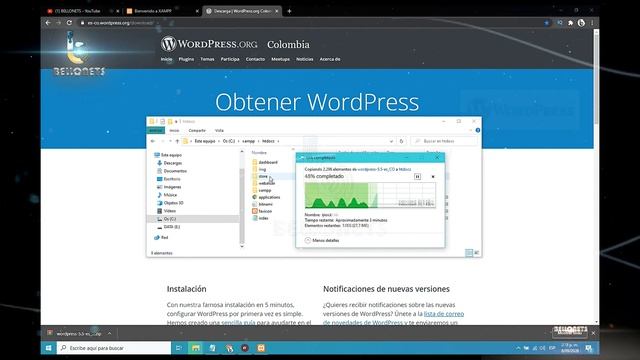This screenshot has width=640, height=360.
Task: Select Objetos 3D in navigation pane
Action: (170, 203)
